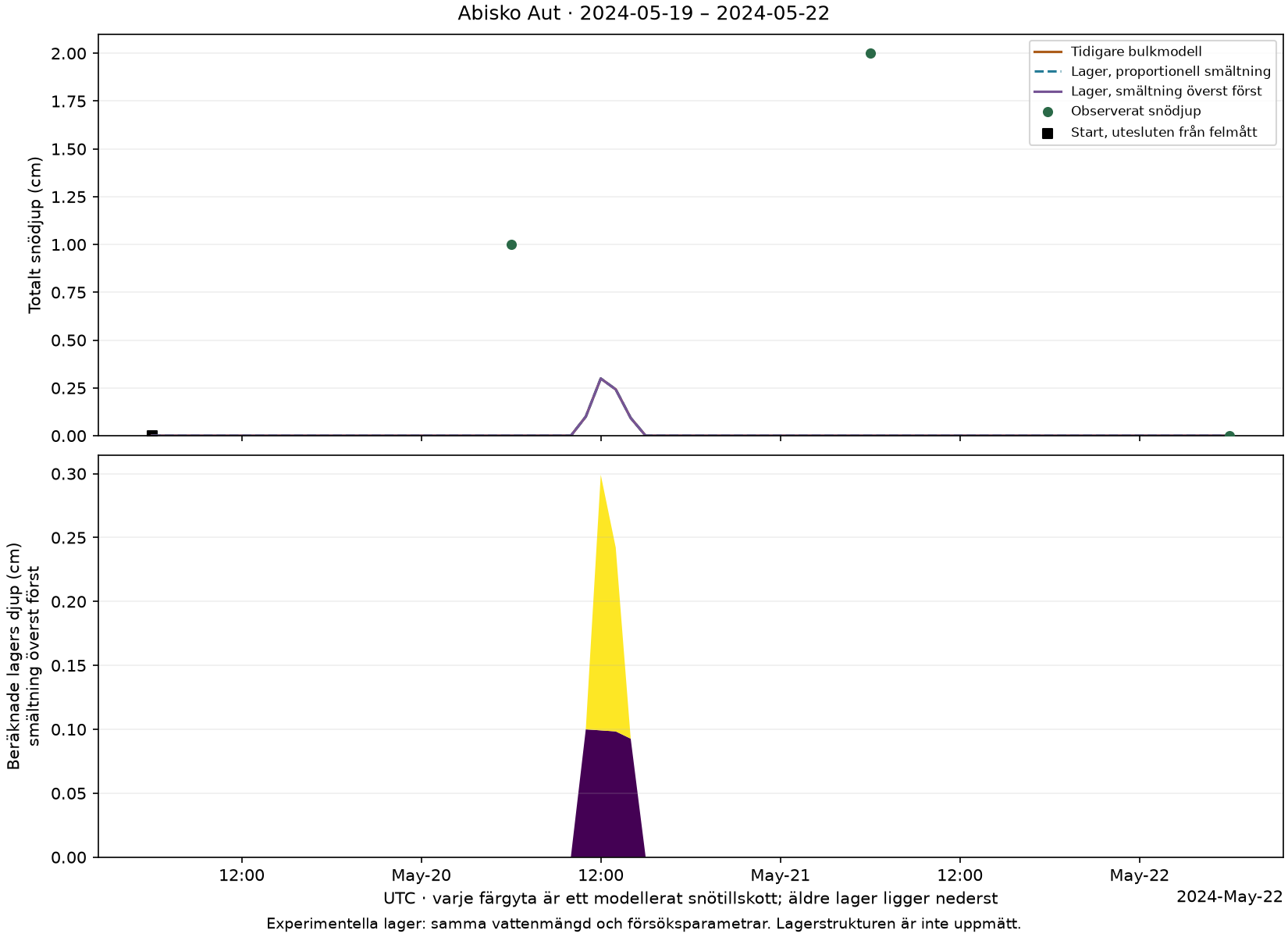
Task: Click the 'May-22' x-axis tick label
Action: pos(1140,876)
